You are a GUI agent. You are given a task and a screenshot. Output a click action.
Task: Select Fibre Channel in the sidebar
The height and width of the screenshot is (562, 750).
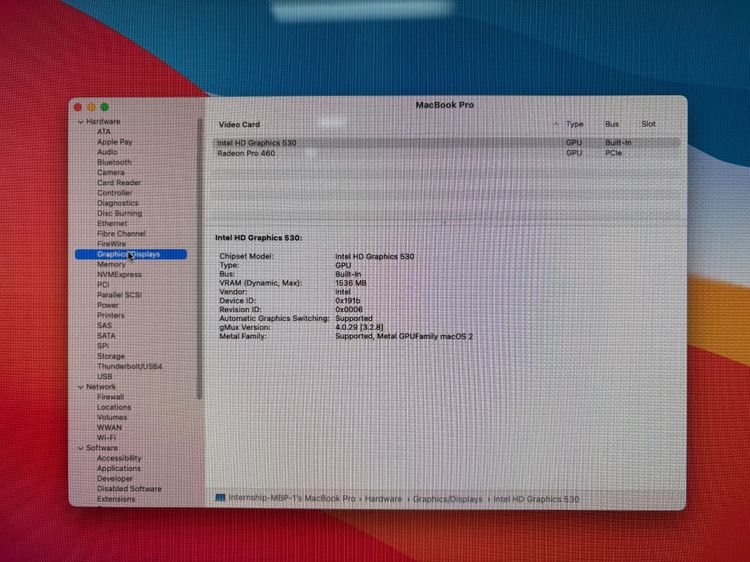121,233
